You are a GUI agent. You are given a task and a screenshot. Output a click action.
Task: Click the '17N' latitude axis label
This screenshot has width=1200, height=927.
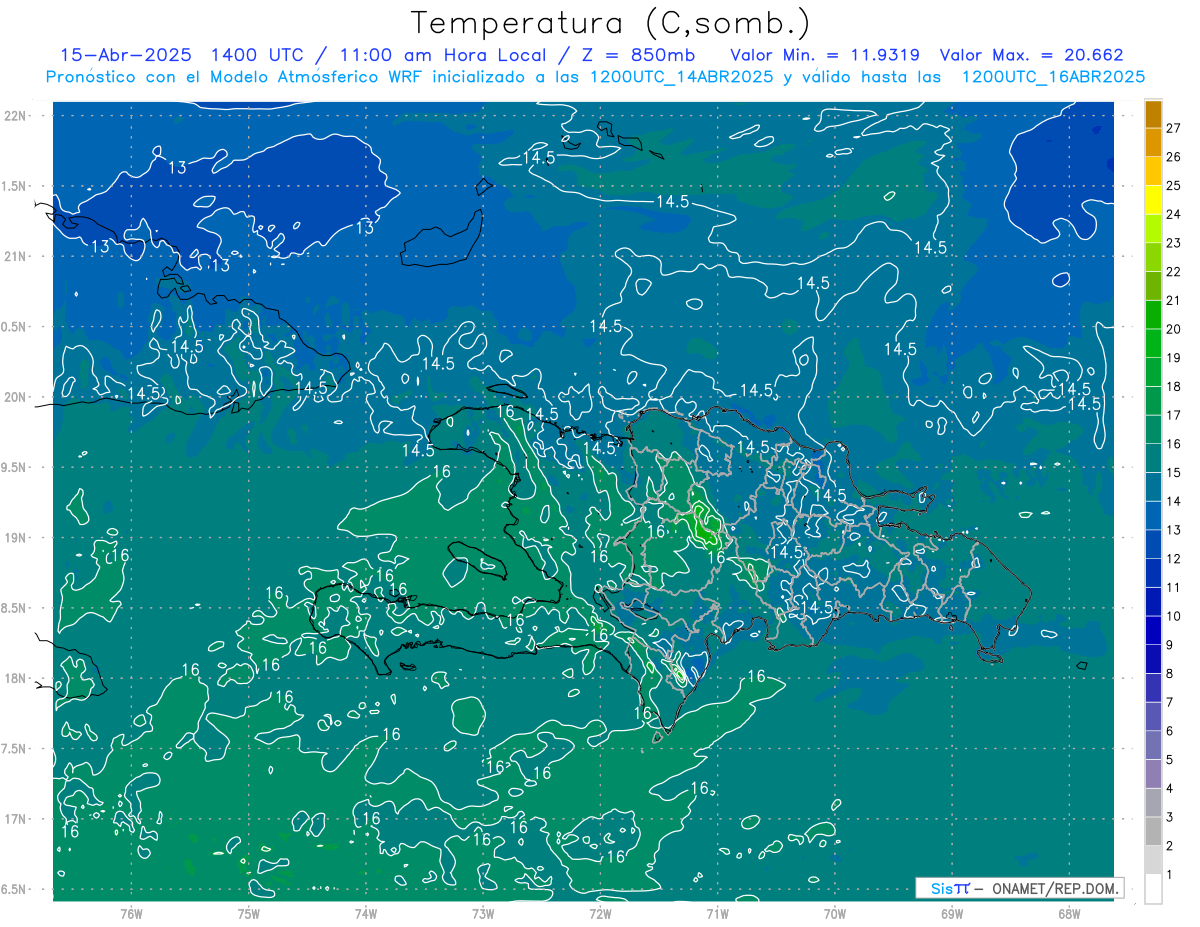pyautogui.click(x=17, y=819)
